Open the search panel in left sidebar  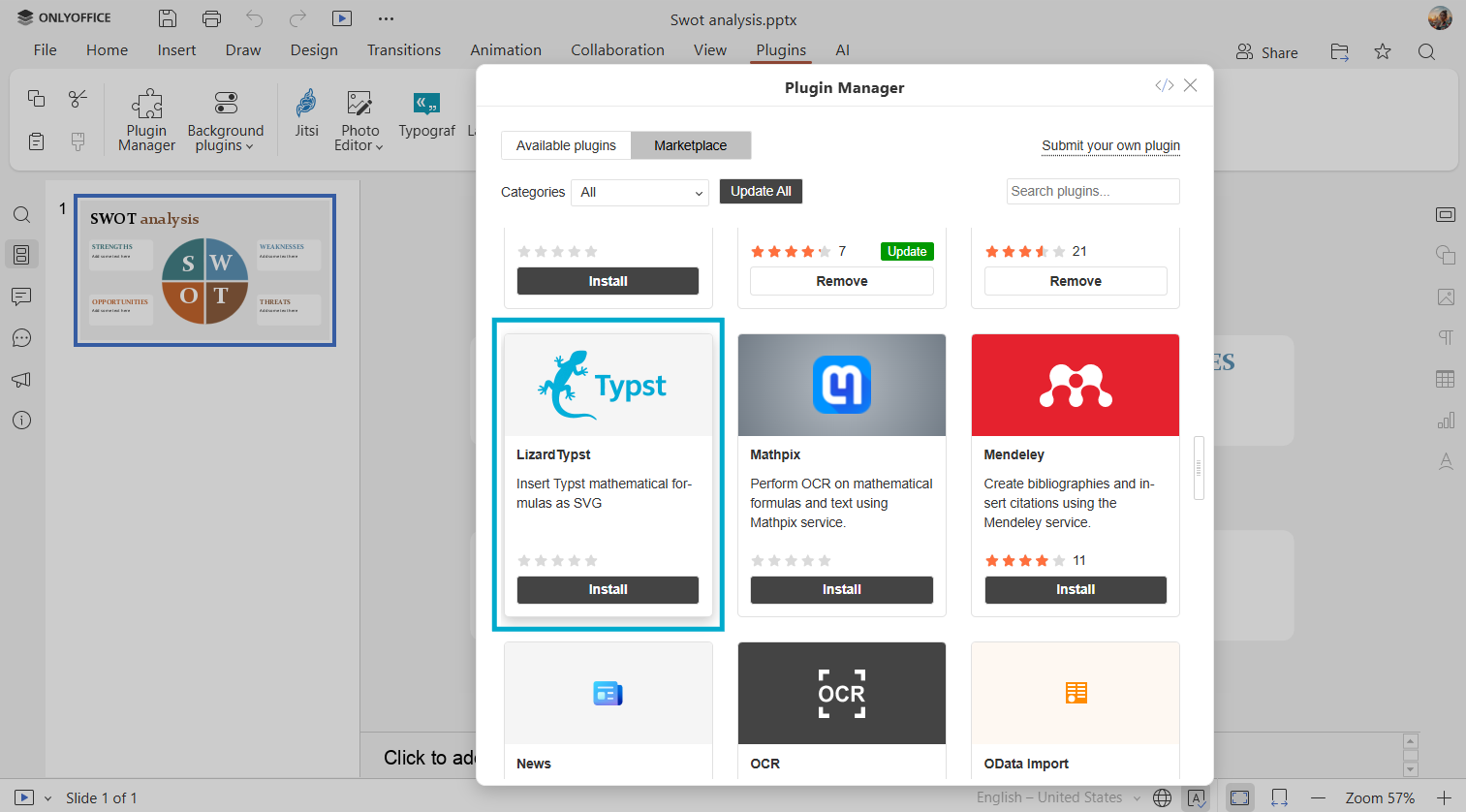pyautogui.click(x=21, y=214)
